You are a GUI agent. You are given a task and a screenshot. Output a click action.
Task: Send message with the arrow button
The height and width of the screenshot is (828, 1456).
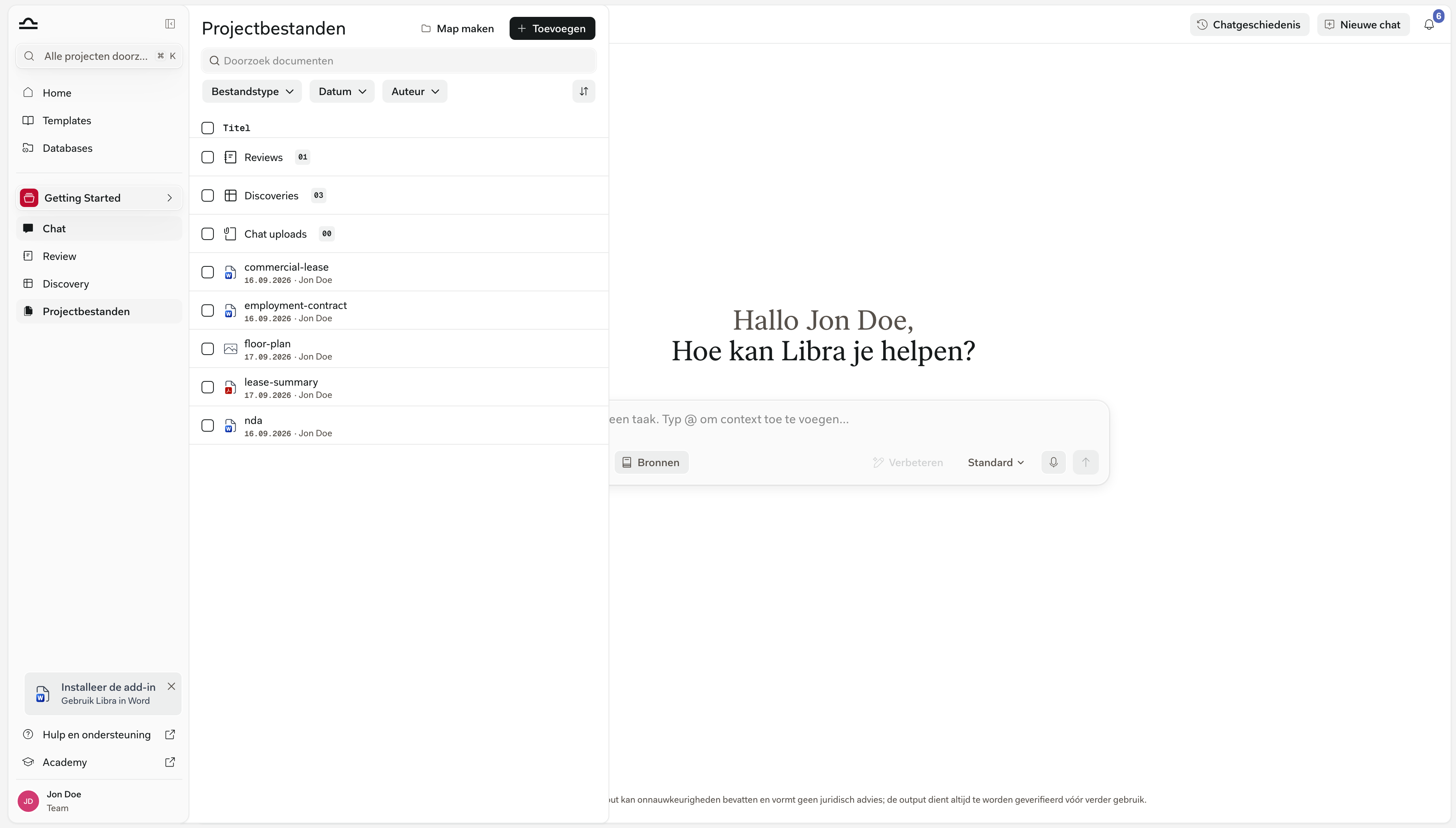tap(1085, 462)
